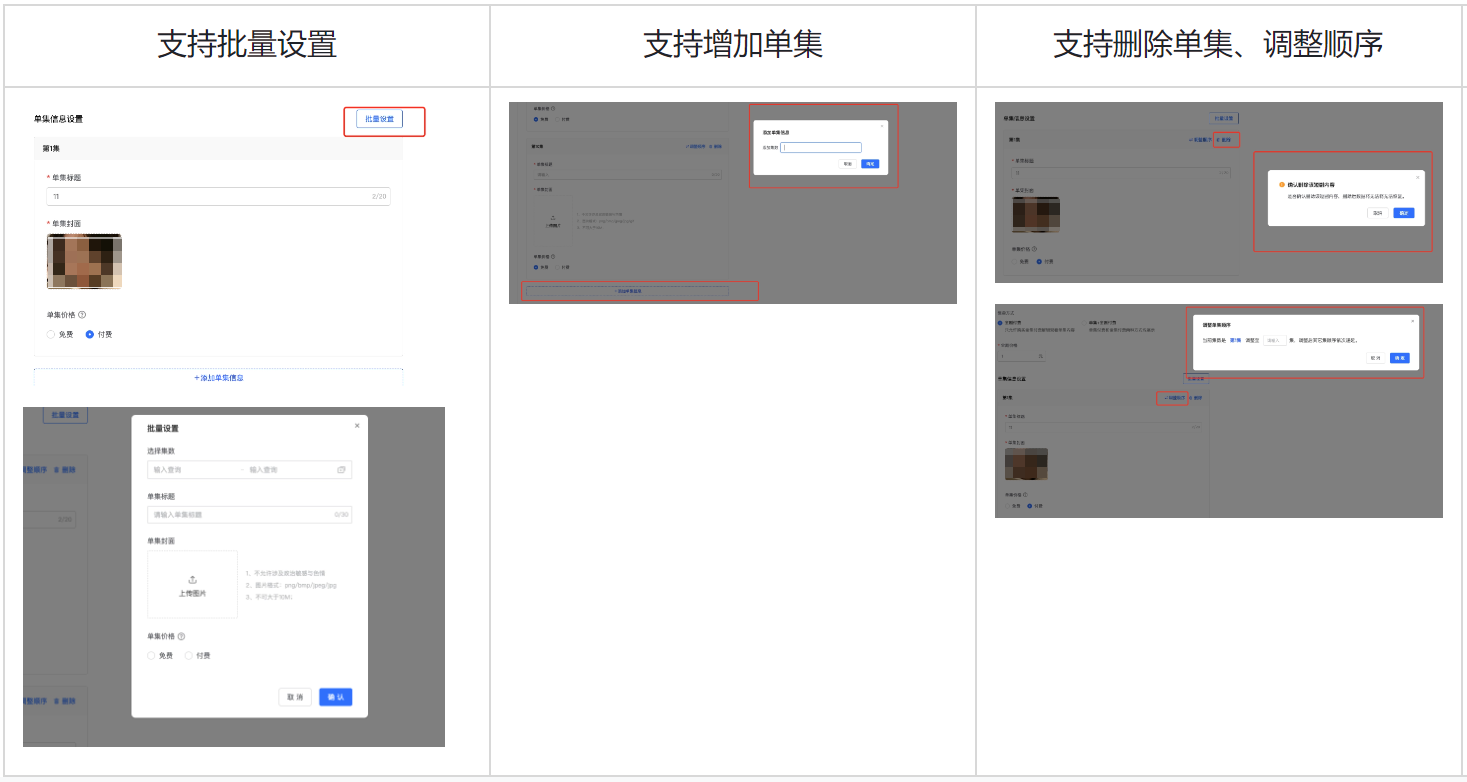This screenshot has height=782, width=1467.
Task: Click 上传图片 area in middle screenshot
Action: [x=553, y=221]
